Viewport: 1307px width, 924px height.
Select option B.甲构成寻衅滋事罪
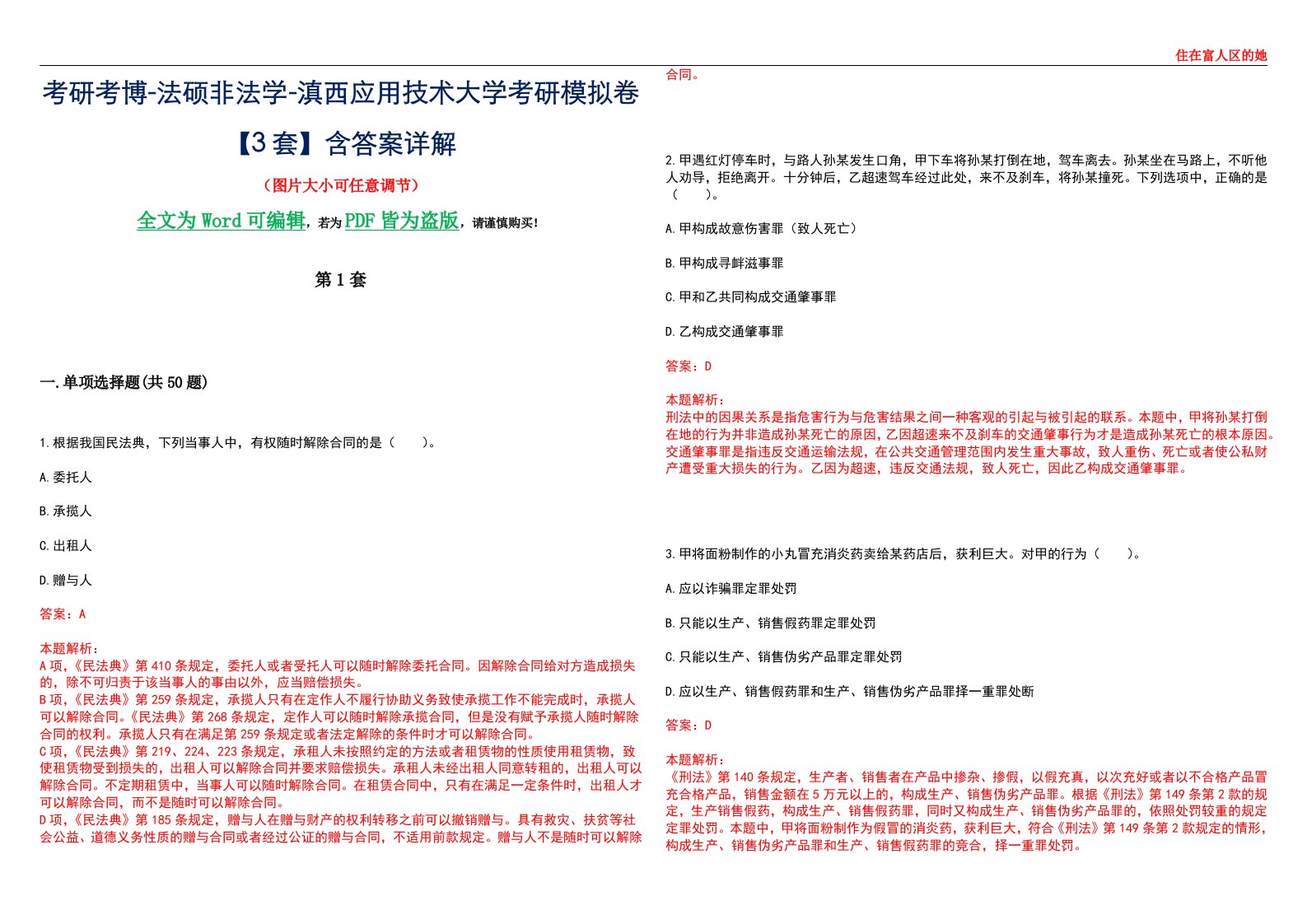725,264
